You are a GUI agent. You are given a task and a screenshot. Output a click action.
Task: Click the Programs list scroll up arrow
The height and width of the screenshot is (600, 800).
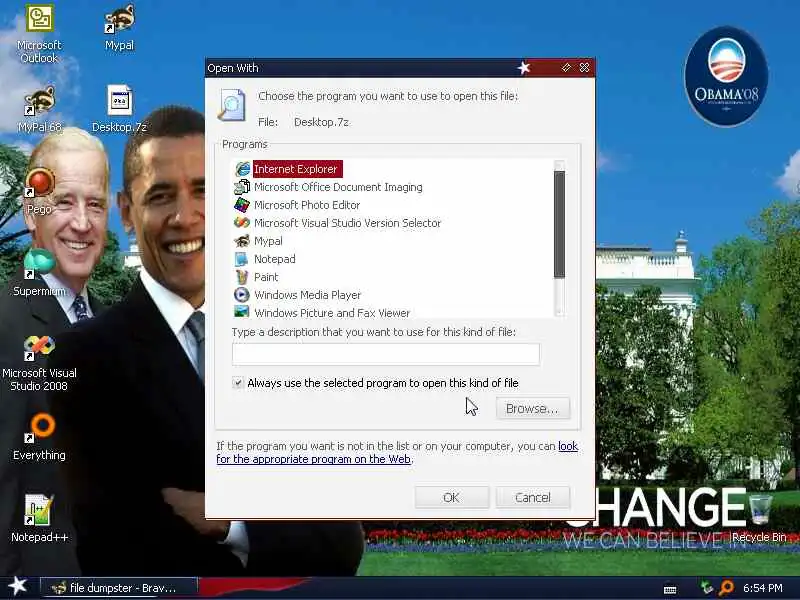coord(559,165)
